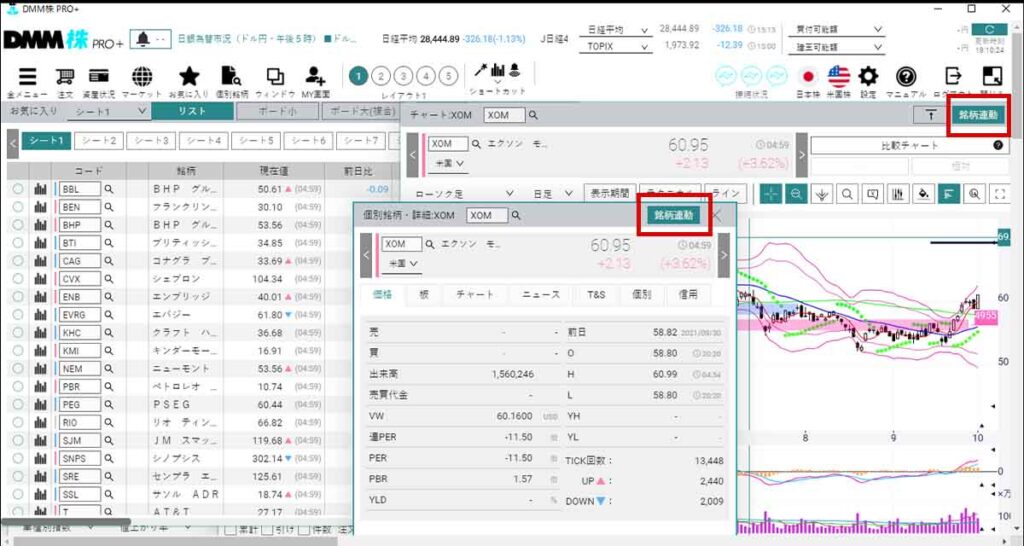Image resolution: width=1024 pixels, height=546 pixels.
Task: Open the 注文 shopping cart icon
Action: pos(65,76)
